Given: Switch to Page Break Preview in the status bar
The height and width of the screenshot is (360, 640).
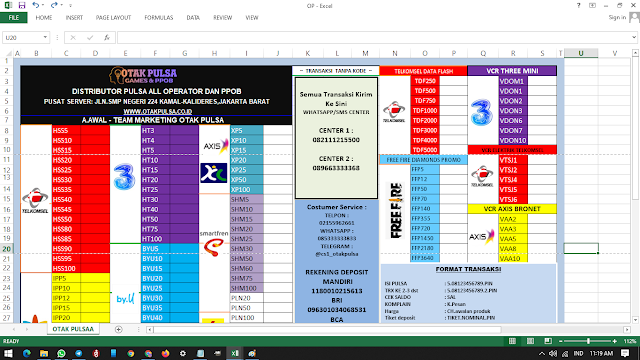Looking at the screenshot, I should [548, 341].
